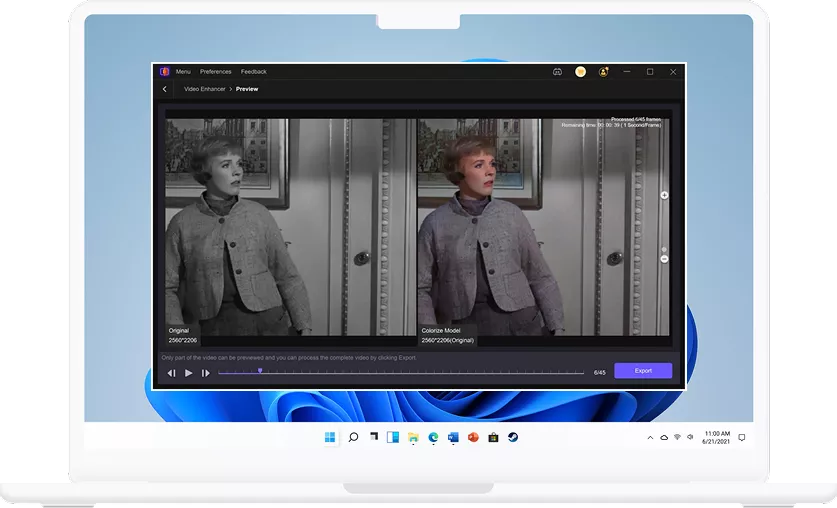Screen dimensions: 837x508
Task: Click the Export button
Action: tap(643, 371)
